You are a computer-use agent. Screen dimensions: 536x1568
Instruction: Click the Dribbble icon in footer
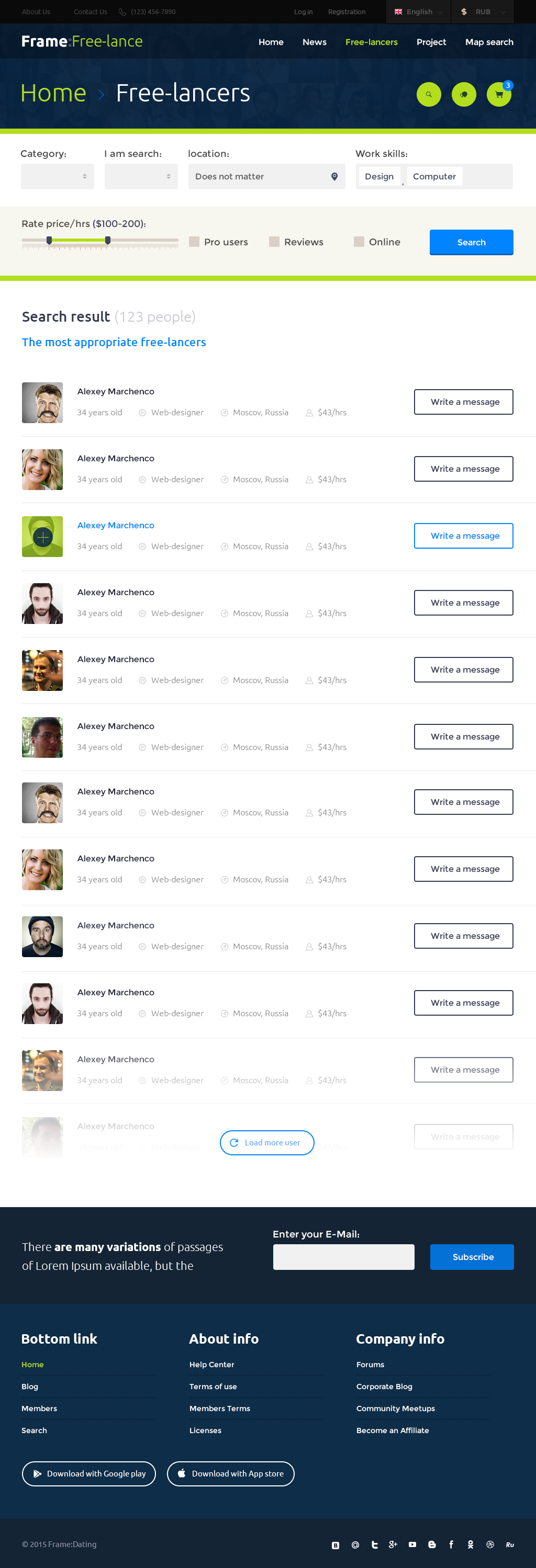tap(490, 1544)
